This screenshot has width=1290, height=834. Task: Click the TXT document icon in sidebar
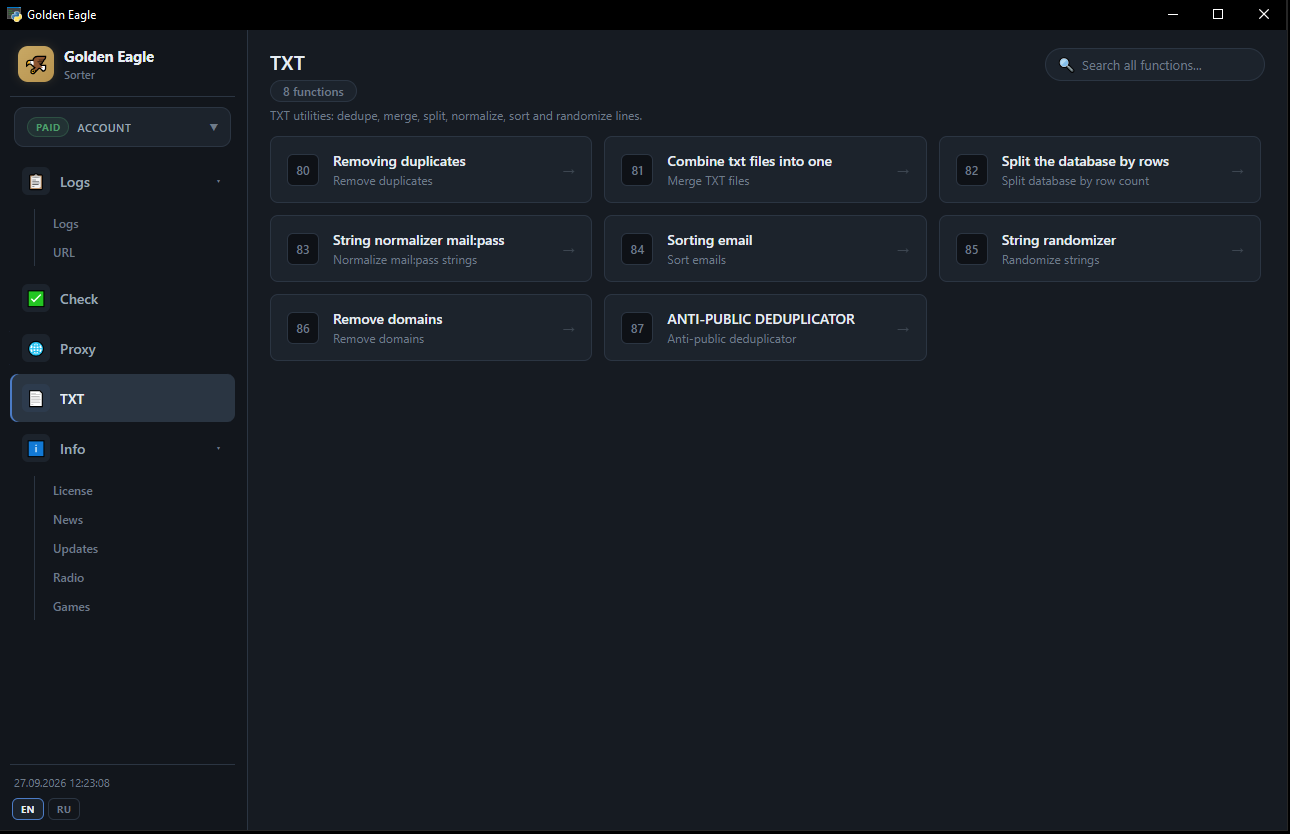[36, 399]
